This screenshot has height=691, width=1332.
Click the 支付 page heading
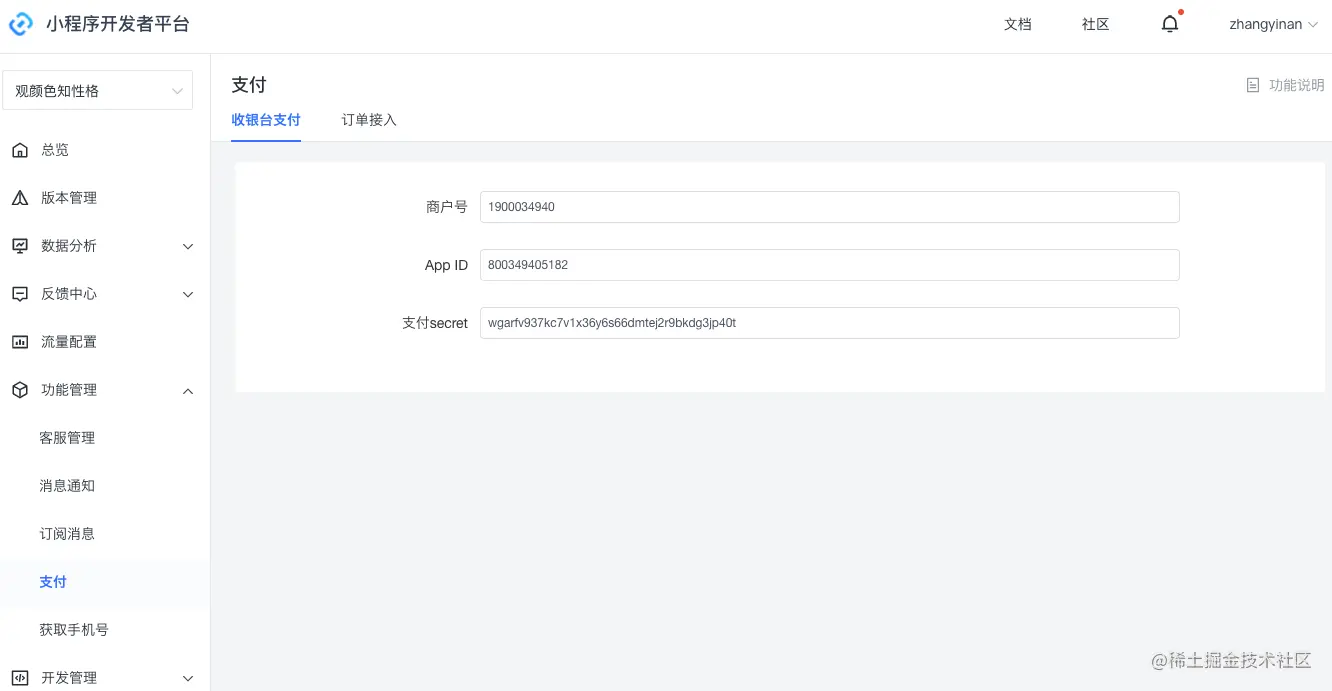[x=249, y=85]
